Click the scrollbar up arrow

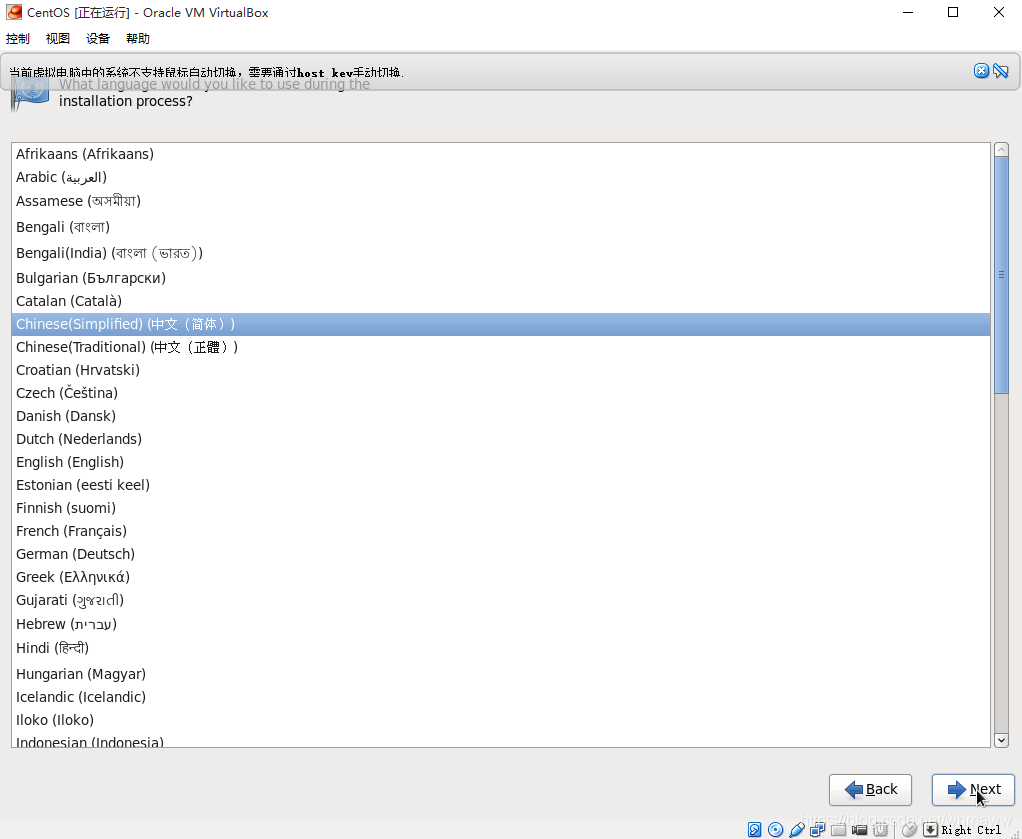1001,149
